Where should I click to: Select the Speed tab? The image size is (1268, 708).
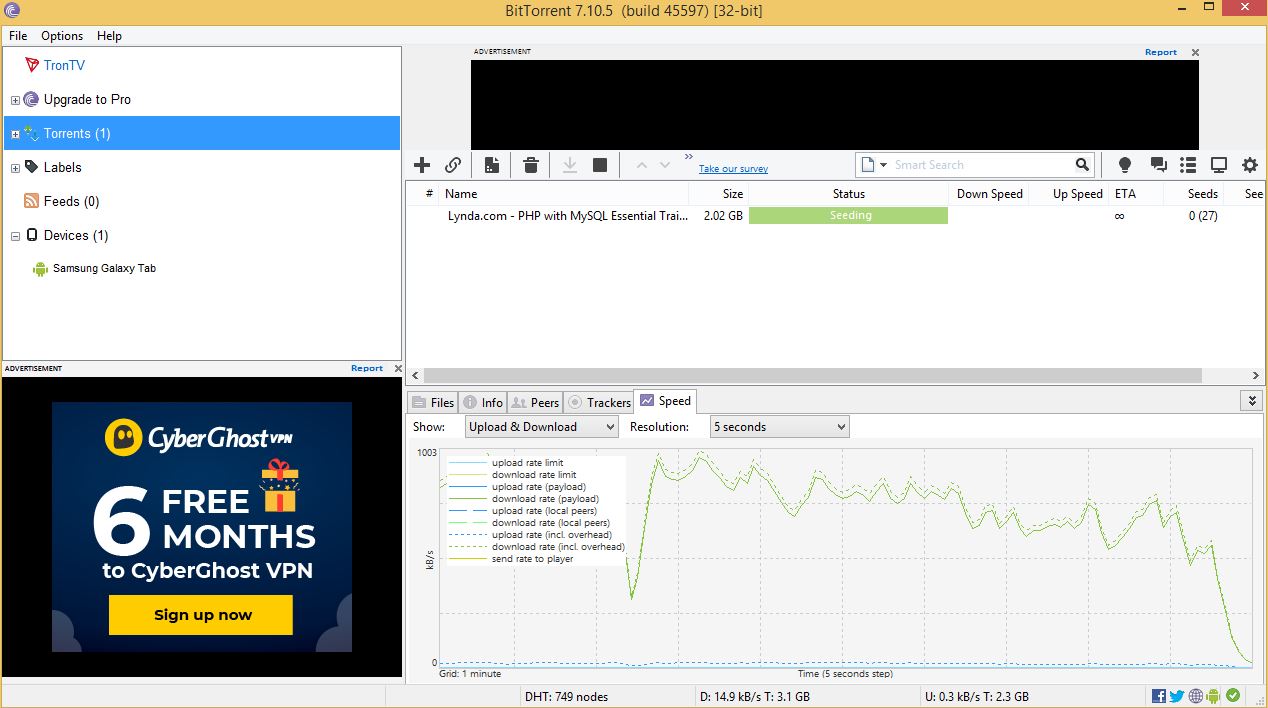665,401
